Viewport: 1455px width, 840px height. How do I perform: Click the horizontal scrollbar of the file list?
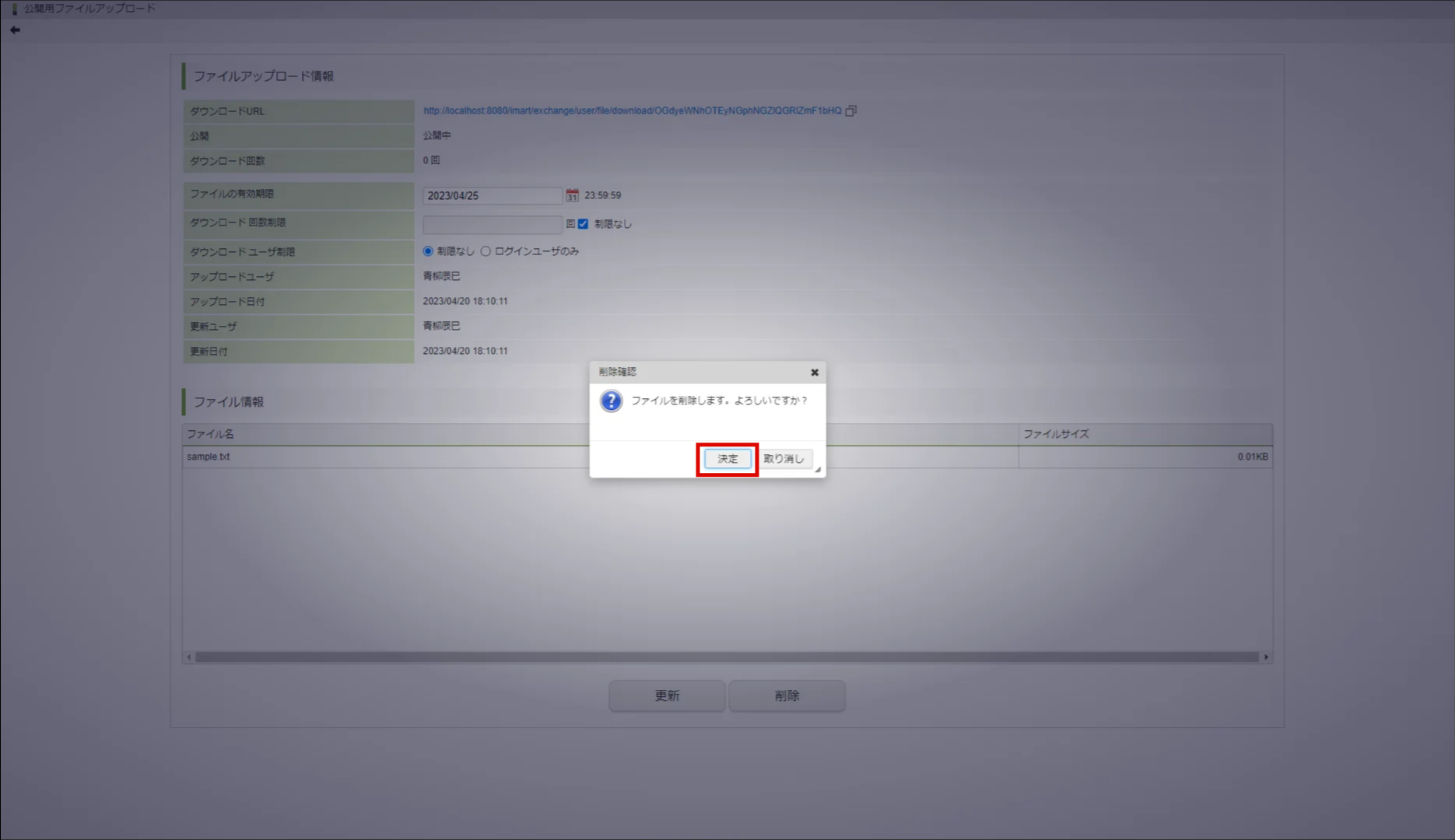point(727,657)
